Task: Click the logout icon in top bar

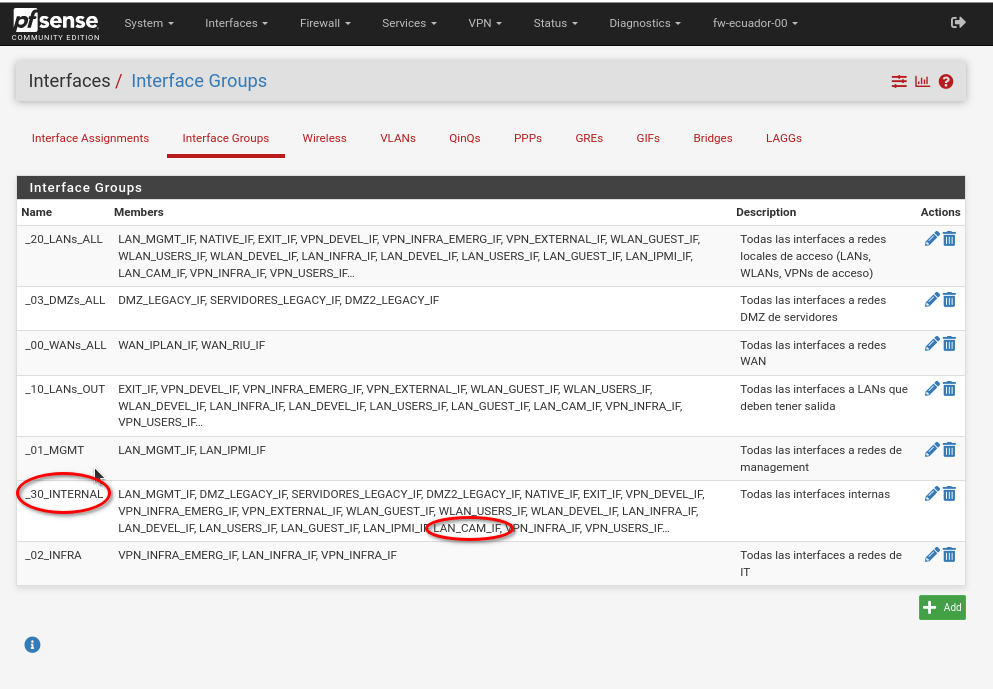Action: pyautogui.click(x=958, y=23)
